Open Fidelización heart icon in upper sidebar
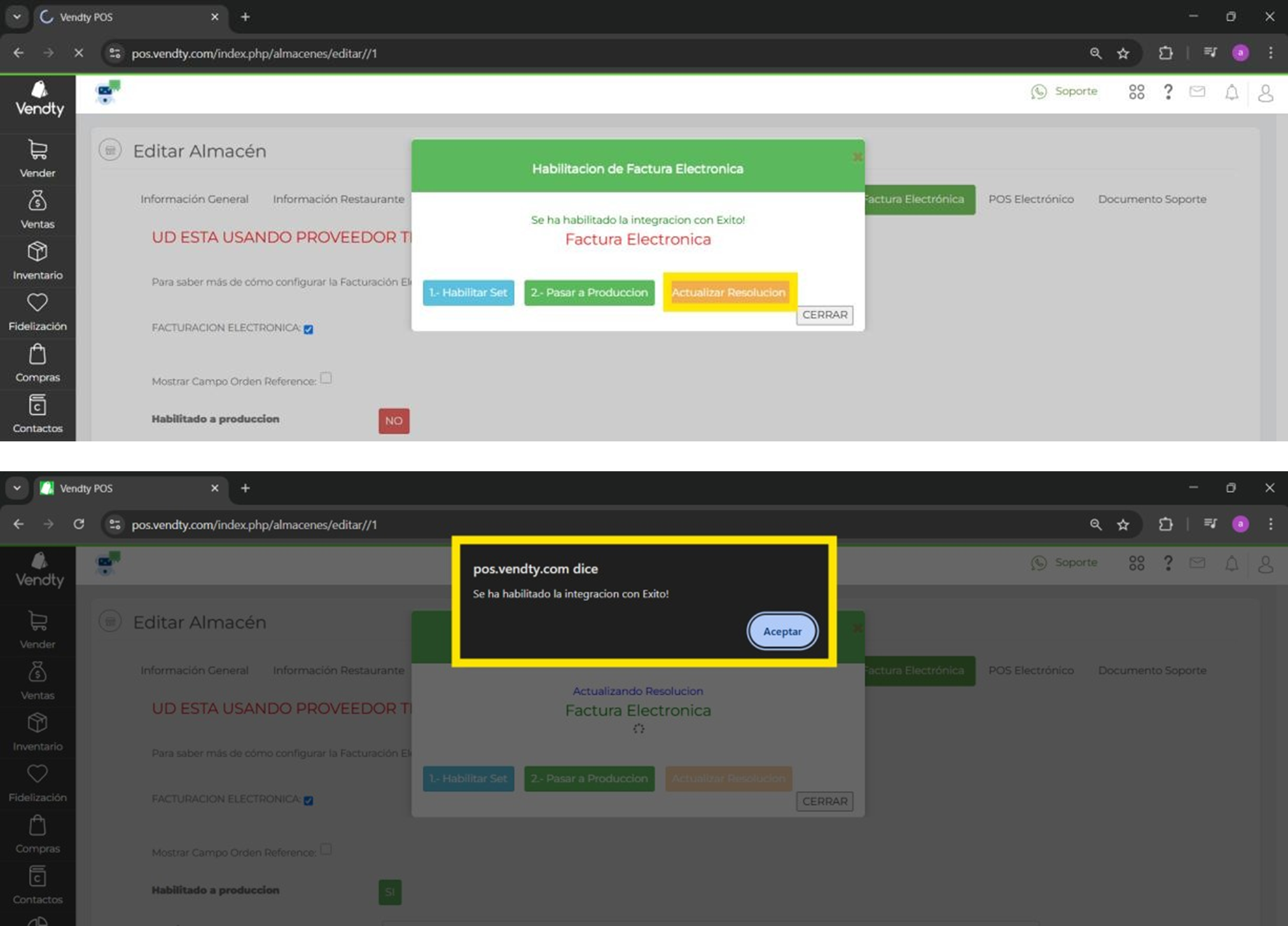 (x=38, y=303)
